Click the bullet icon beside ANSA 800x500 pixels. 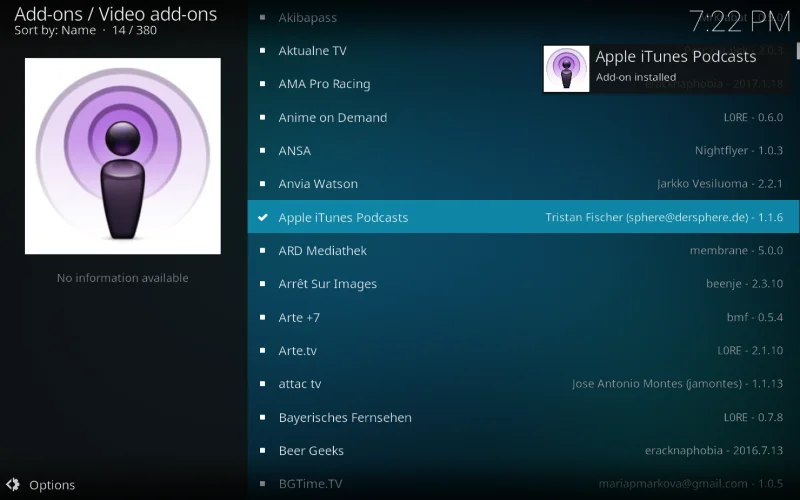(x=262, y=151)
